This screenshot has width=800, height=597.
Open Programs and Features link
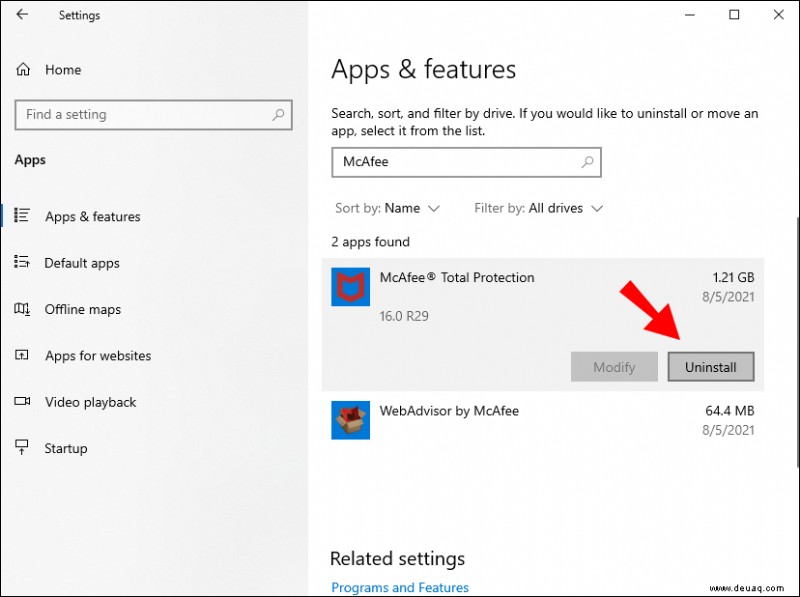(x=400, y=587)
